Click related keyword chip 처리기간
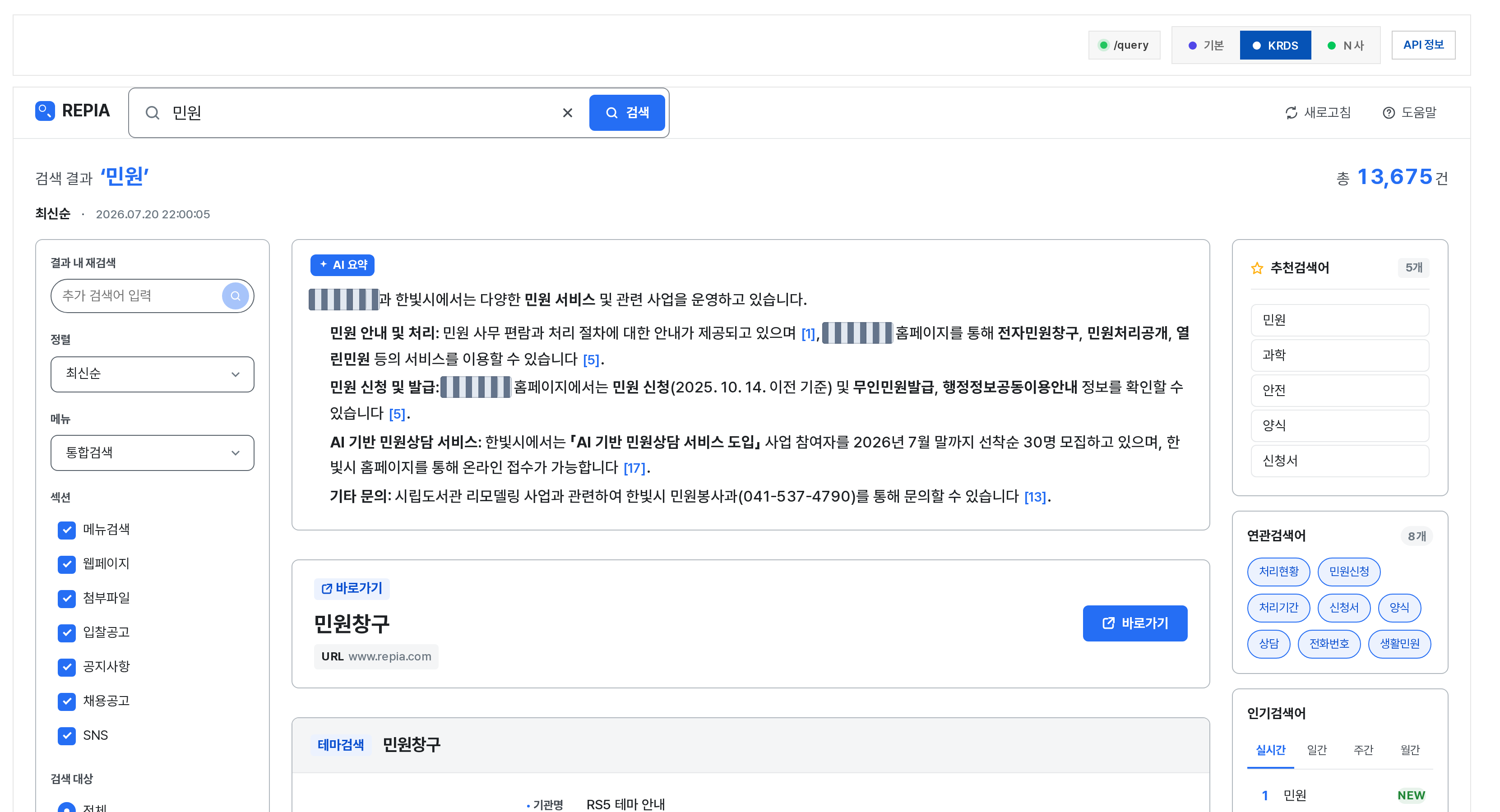The image size is (1500, 812). coord(1278,608)
